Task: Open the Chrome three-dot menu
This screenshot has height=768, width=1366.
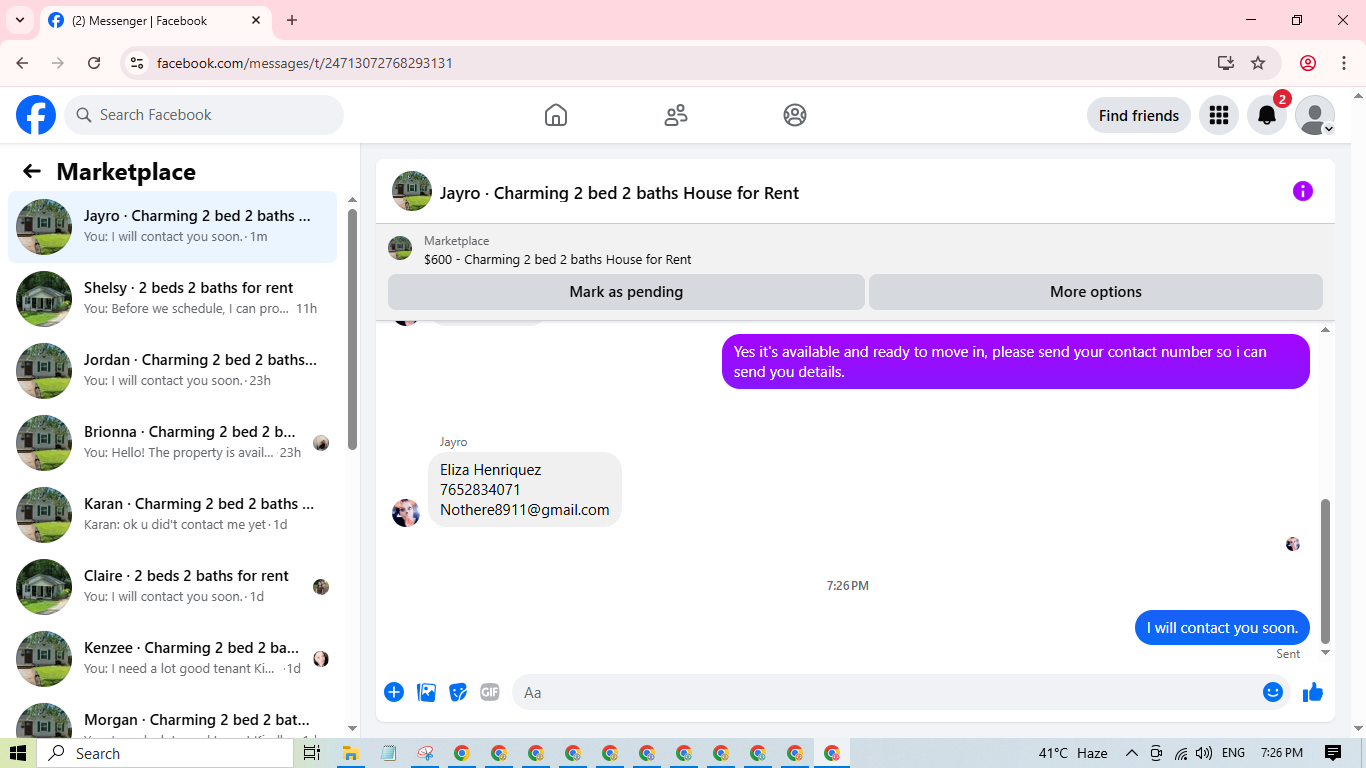Action: pyautogui.click(x=1344, y=63)
